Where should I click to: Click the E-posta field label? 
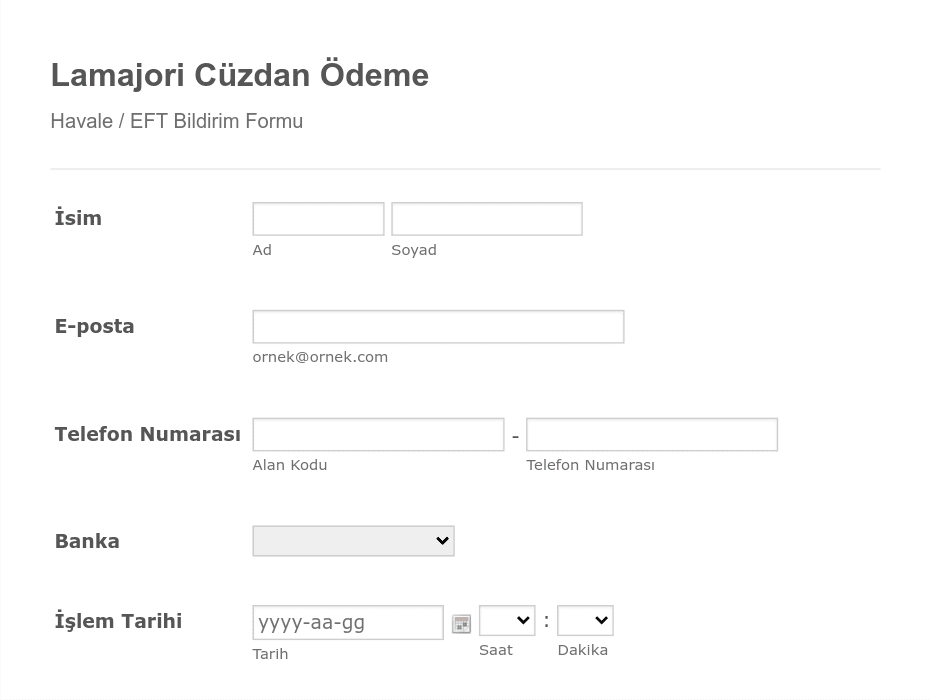[94, 326]
